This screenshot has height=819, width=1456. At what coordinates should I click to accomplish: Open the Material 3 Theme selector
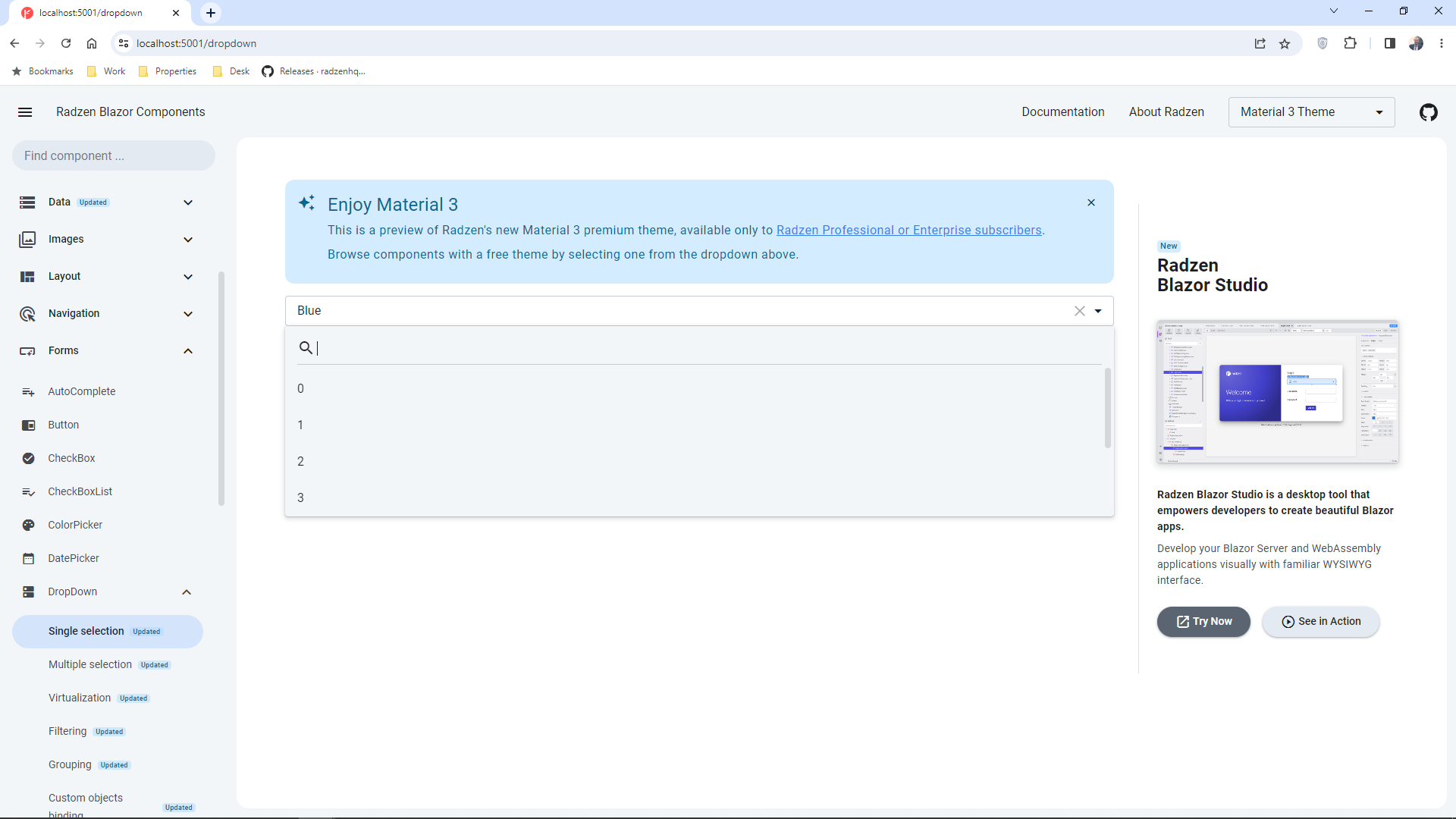pyautogui.click(x=1311, y=111)
